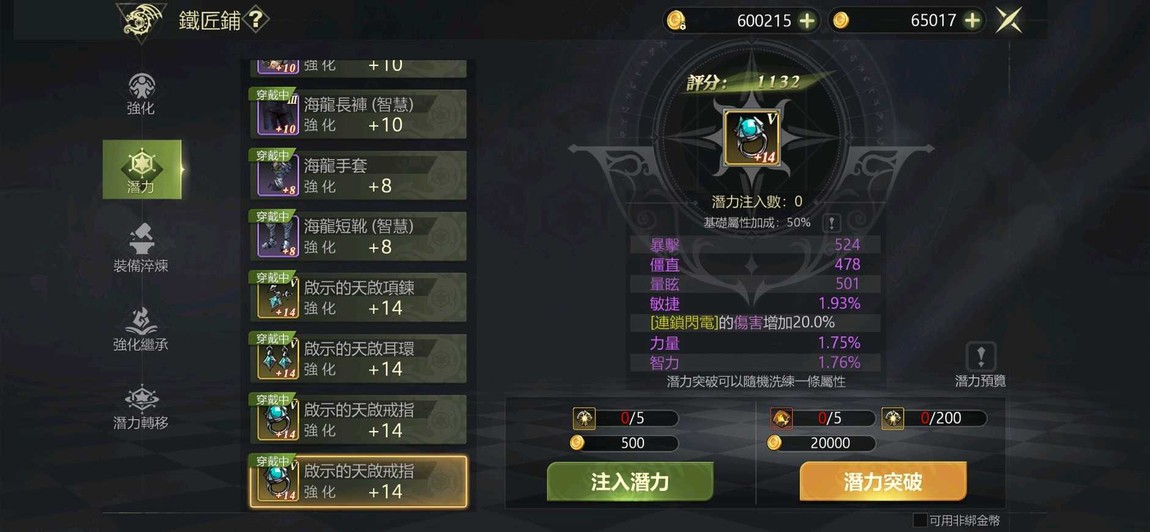Enable the 可用非綁金幣 checkbox
This screenshot has height=532, width=1150.
(x=920, y=520)
